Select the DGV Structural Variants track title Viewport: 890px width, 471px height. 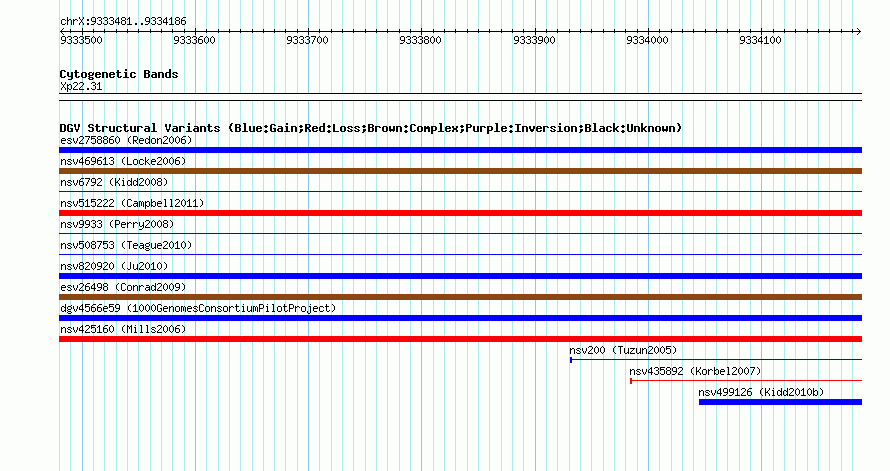coord(371,128)
